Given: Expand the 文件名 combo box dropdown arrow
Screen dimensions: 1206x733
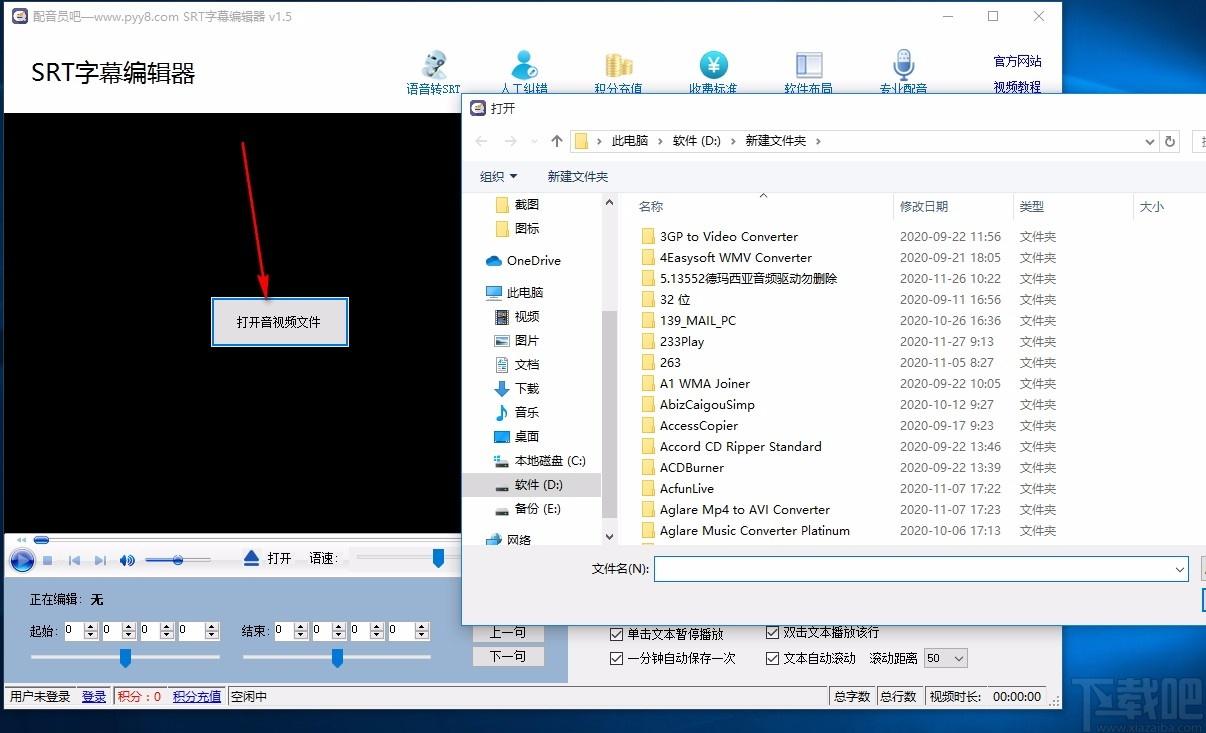Looking at the screenshot, I should pos(1180,569).
